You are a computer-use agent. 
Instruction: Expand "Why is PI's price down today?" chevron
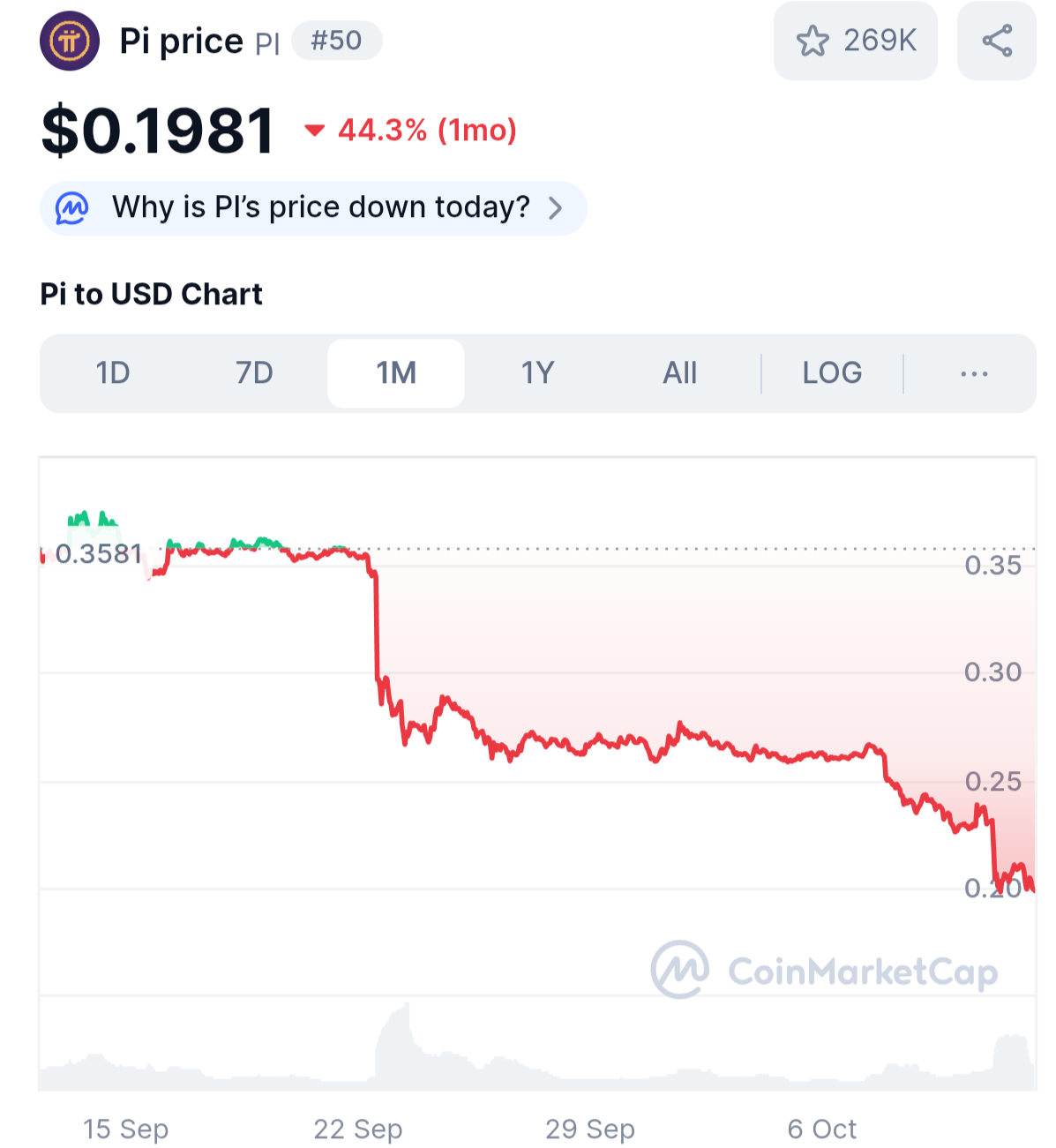tap(556, 208)
